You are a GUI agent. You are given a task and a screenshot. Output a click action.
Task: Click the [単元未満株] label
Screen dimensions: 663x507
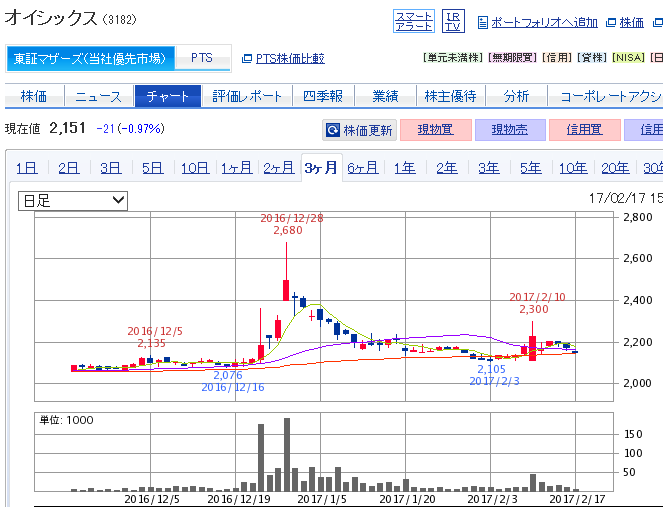point(452,58)
